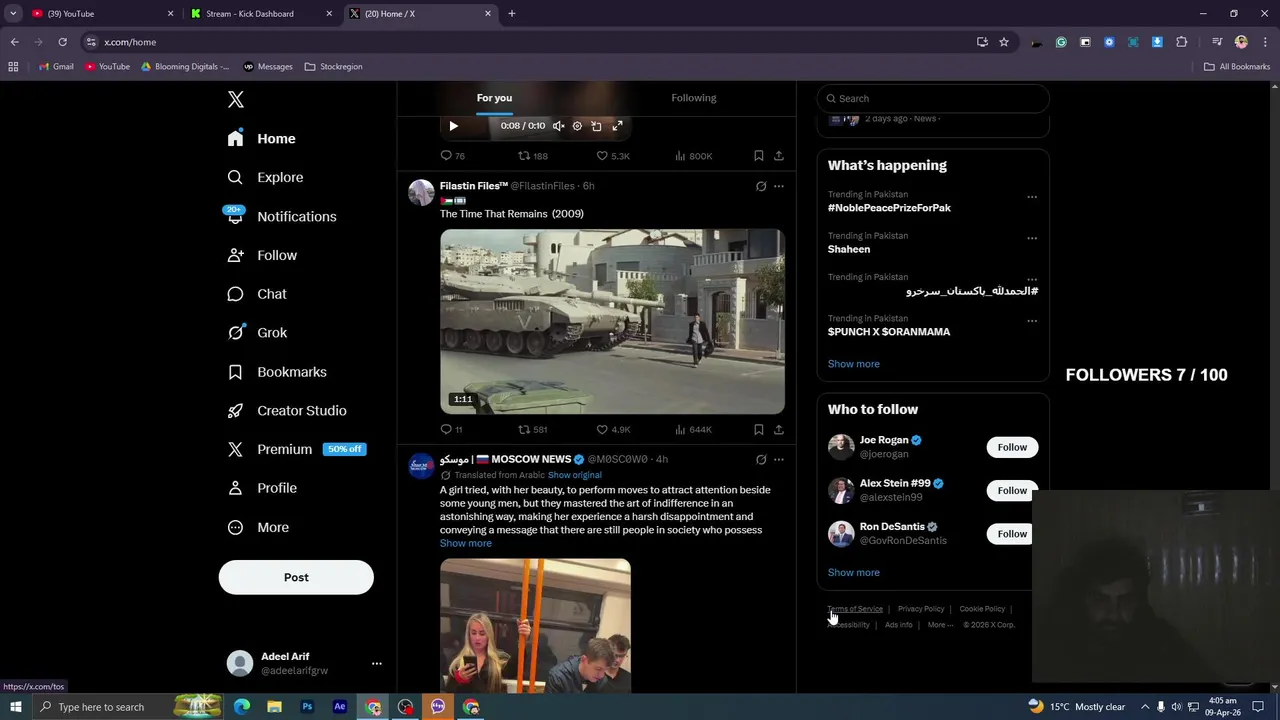This screenshot has height=720, width=1280.
Task: Go to Profile in the sidebar
Action: [x=262, y=488]
